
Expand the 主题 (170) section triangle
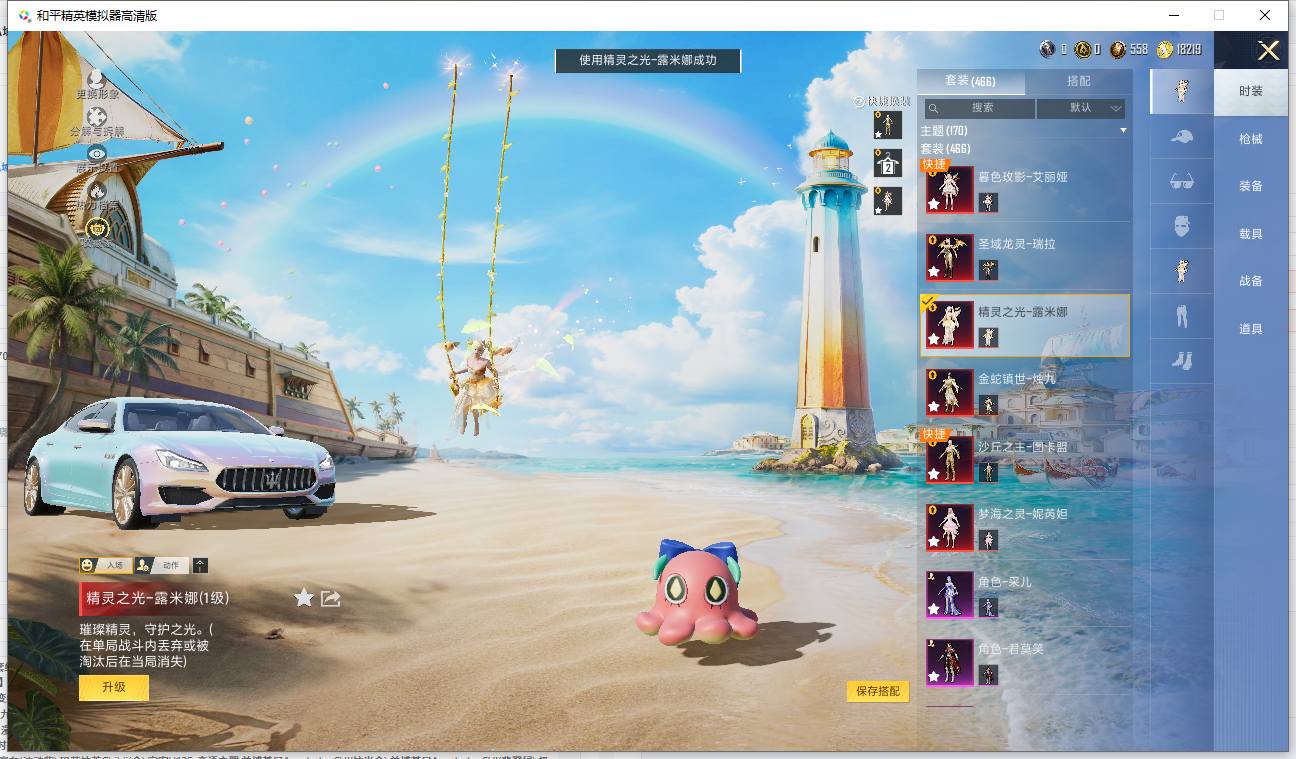(1123, 131)
